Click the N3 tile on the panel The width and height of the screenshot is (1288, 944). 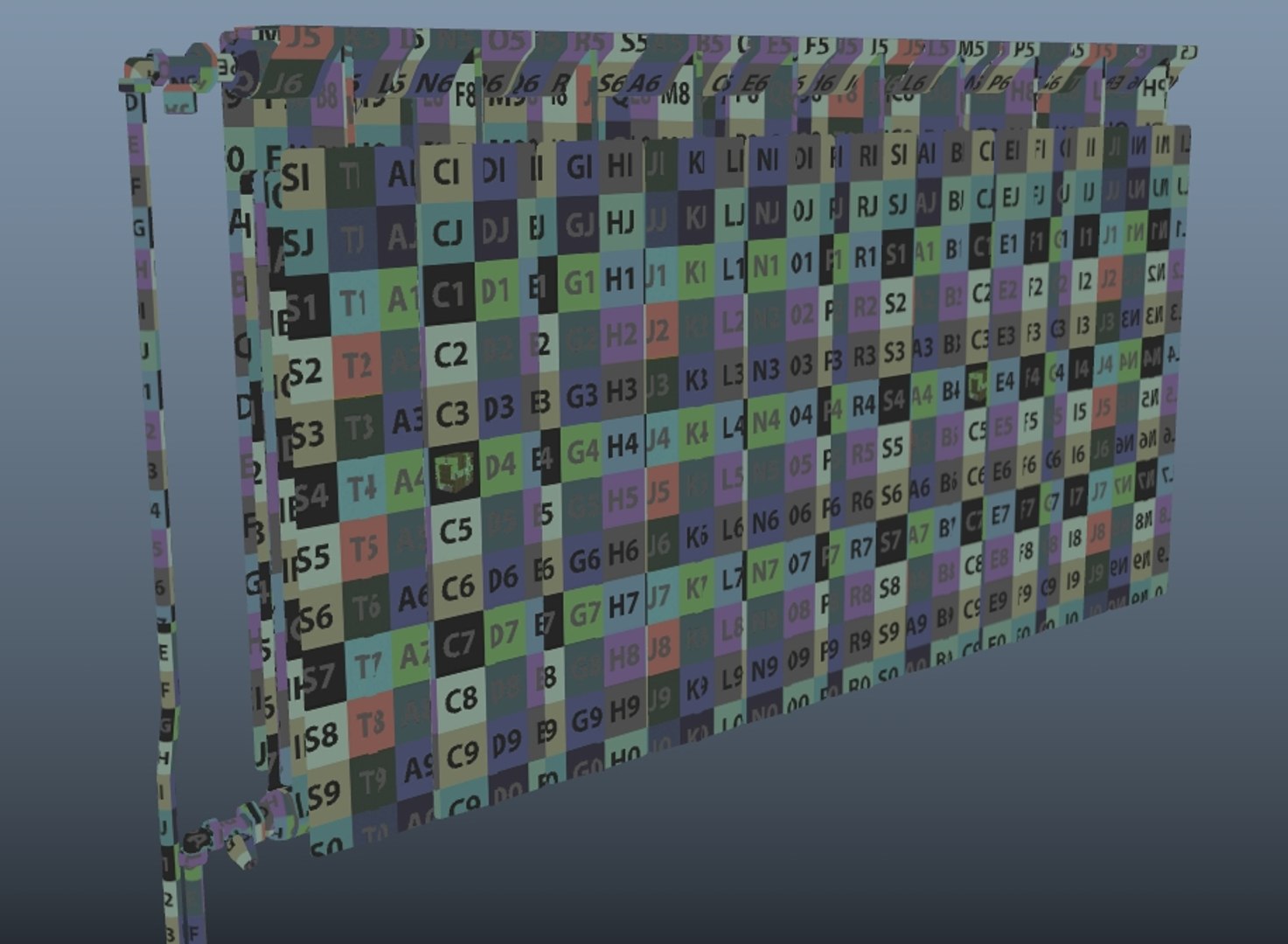pyautogui.click(x=765, y=370)
